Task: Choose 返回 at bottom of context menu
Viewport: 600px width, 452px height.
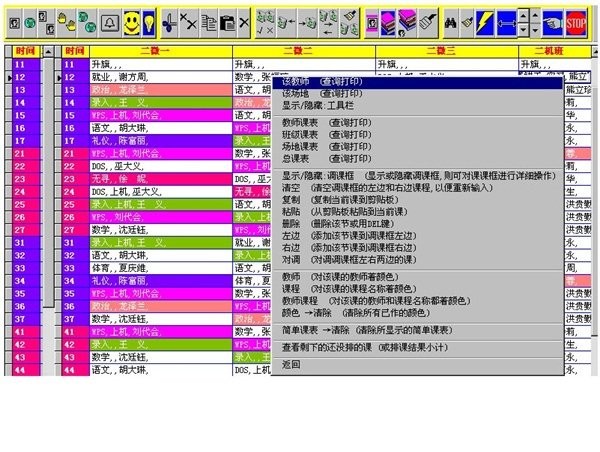Action: (292, 365)
